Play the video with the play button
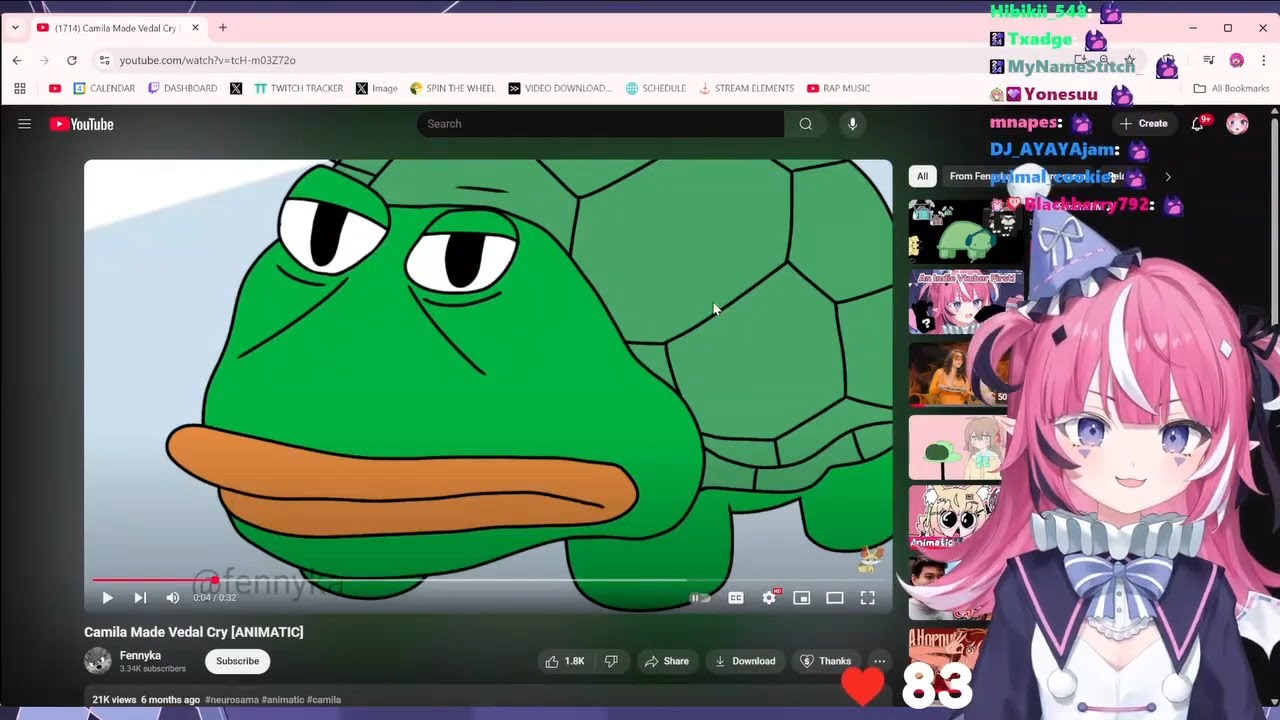 tap(107, 598)
